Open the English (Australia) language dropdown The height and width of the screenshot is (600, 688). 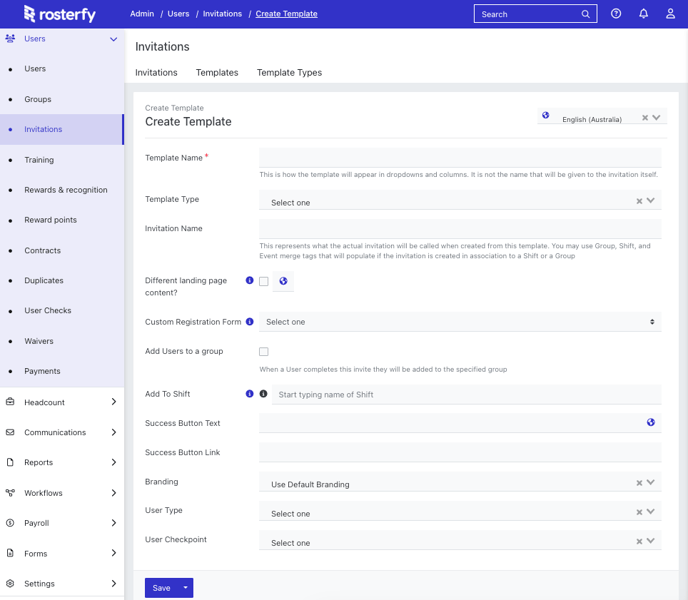[x=656, y=117]
